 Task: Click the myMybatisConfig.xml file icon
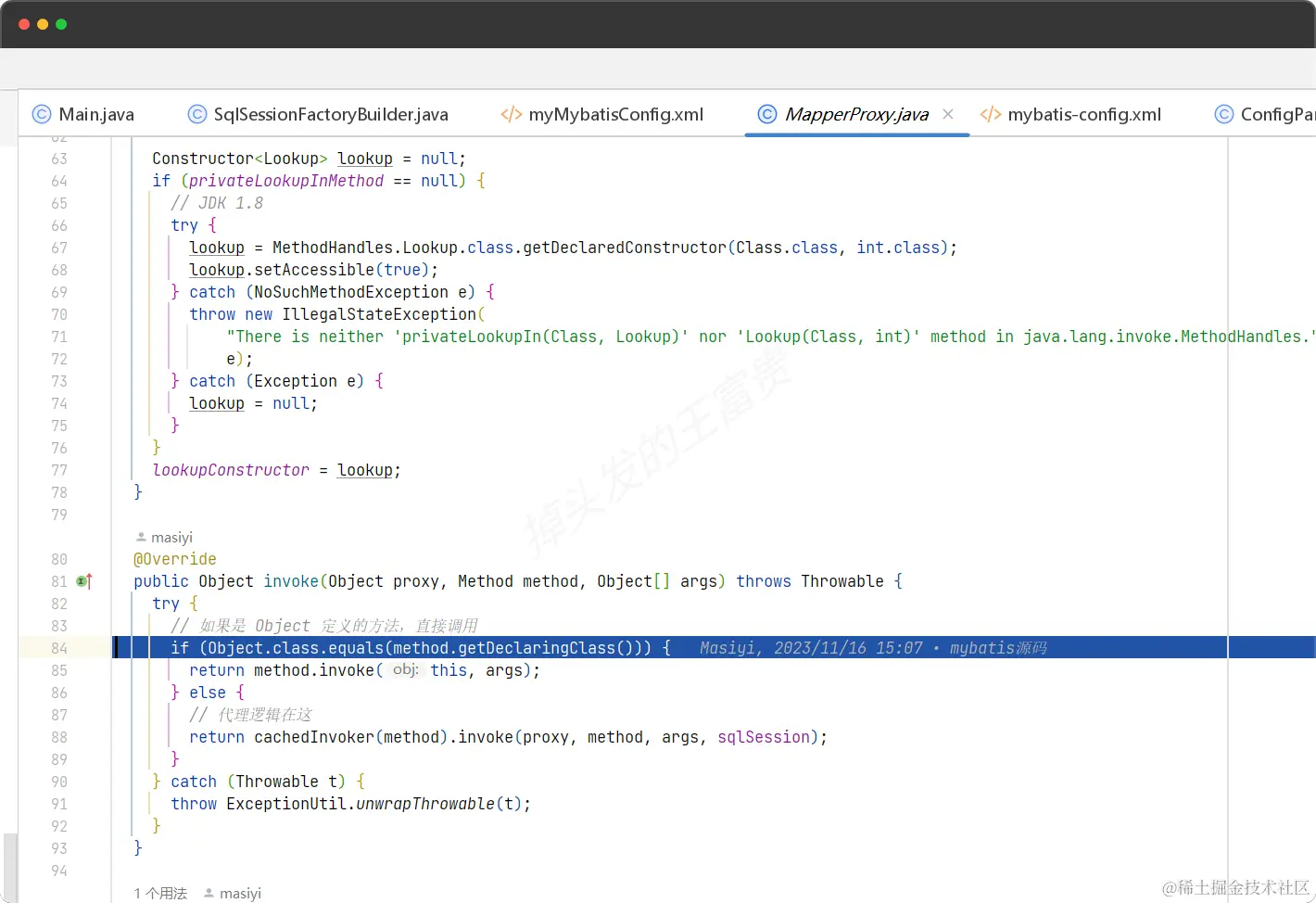[511, 114]
